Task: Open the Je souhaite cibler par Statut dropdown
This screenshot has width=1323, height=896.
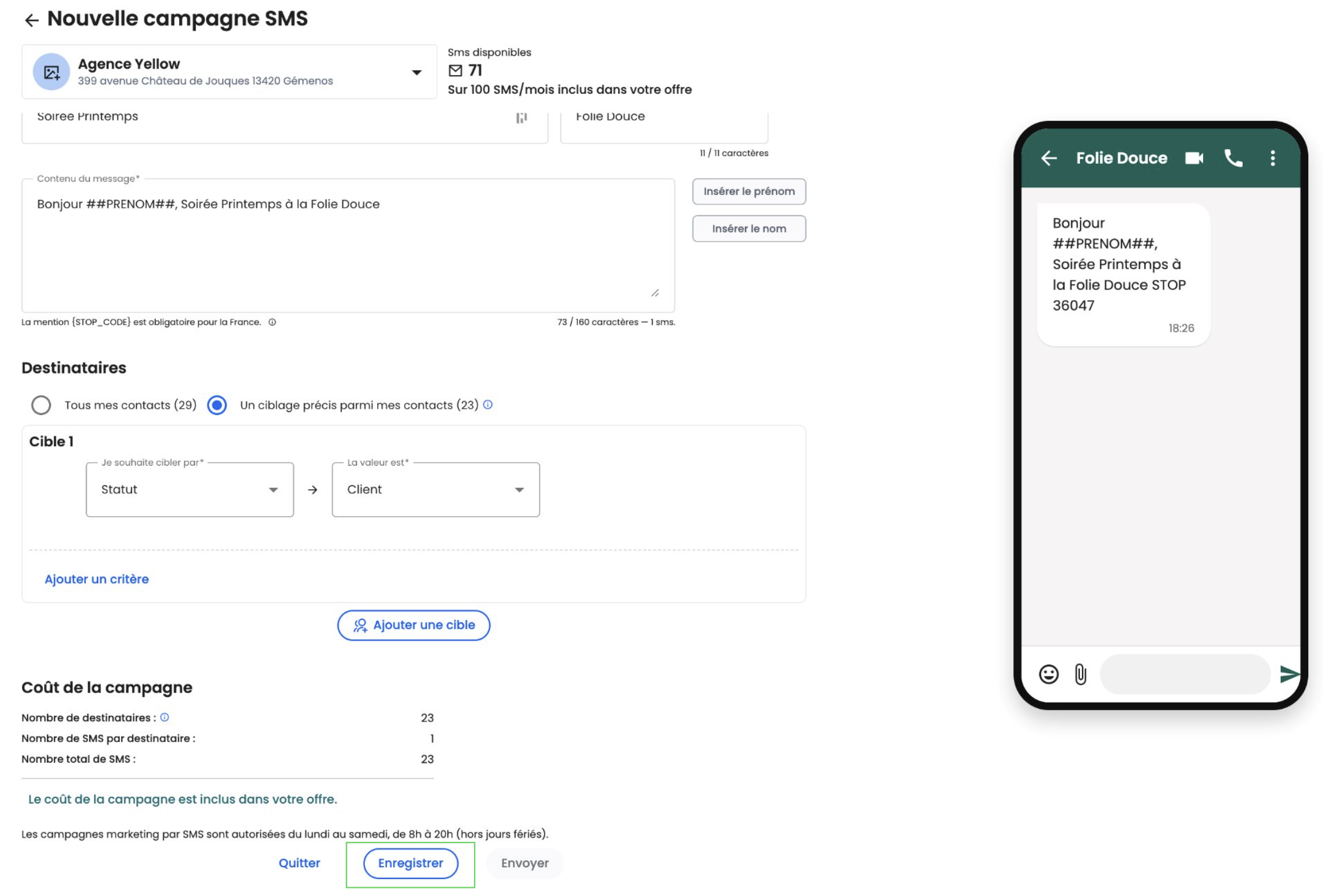Action: 189,490
